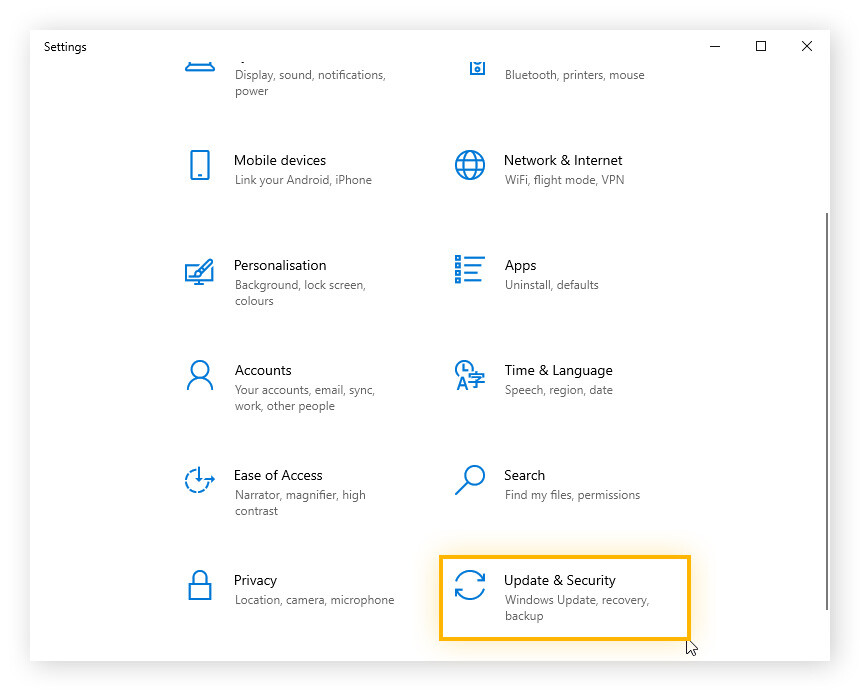
Task: Click the Search magnifying glass icon
Action: point(470,480)
